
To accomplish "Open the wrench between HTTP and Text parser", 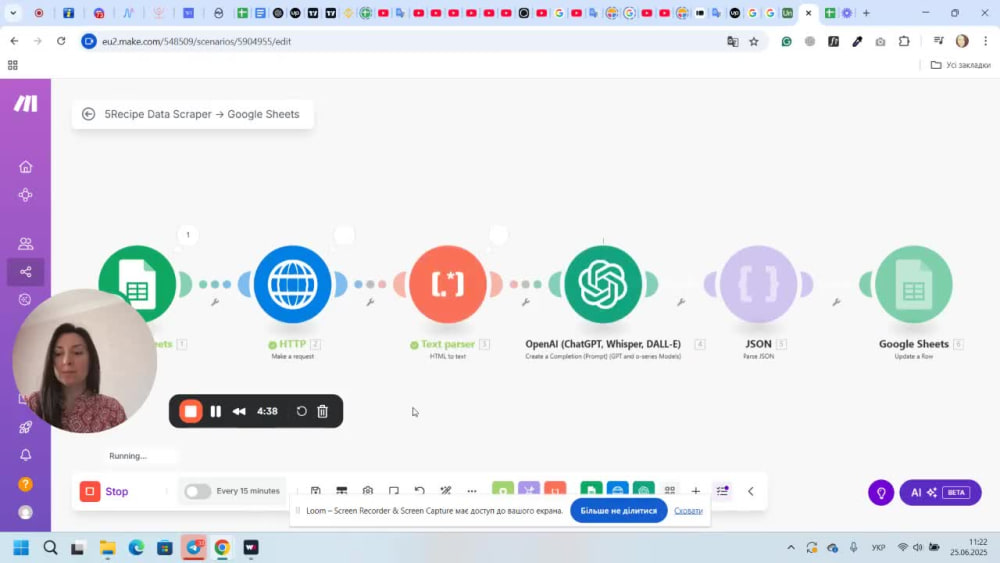I will pos(371,302).
